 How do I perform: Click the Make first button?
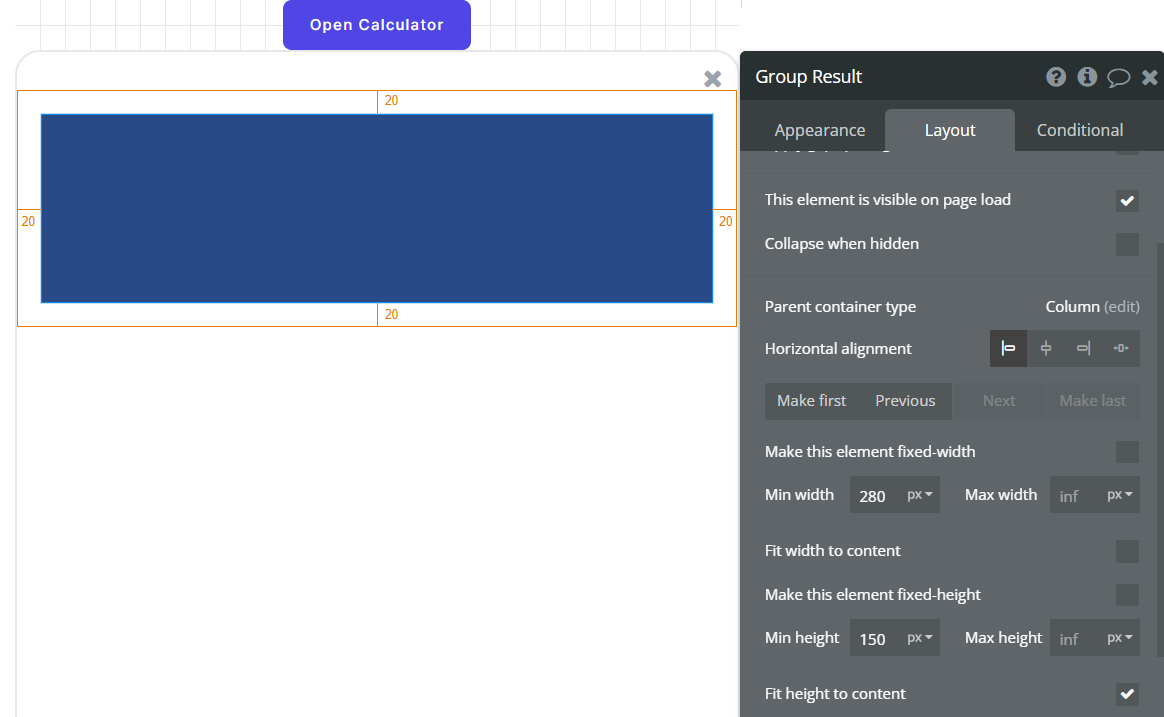(x=811, y=401)
